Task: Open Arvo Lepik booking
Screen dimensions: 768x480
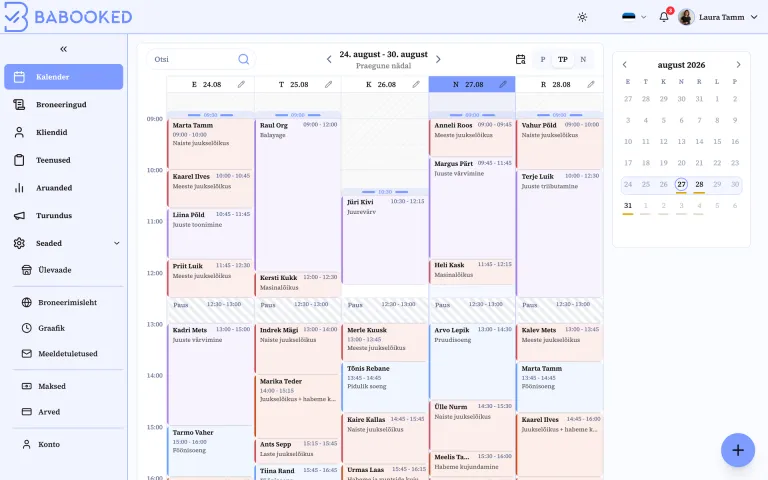Action: (x=472, y=361)
